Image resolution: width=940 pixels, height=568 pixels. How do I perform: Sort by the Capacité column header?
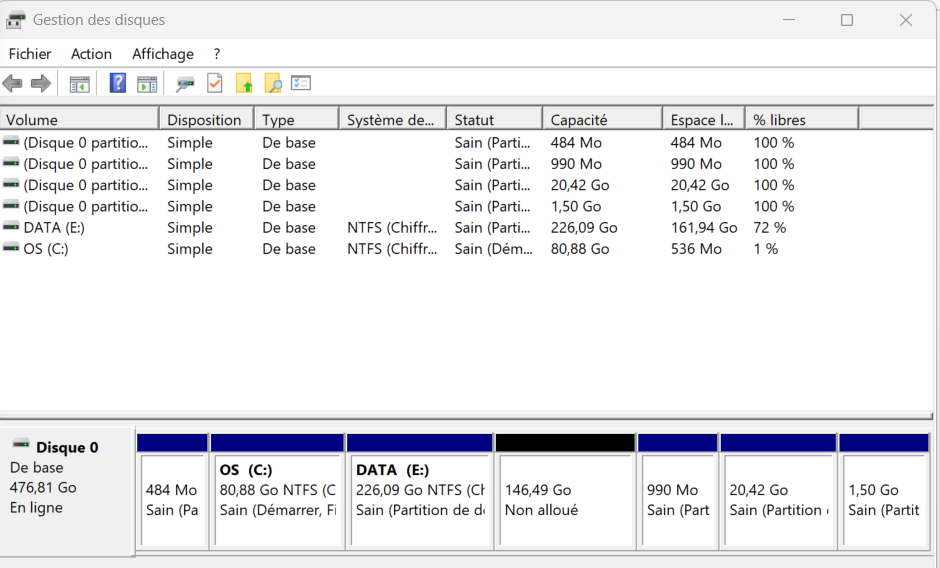coord(579,120)
